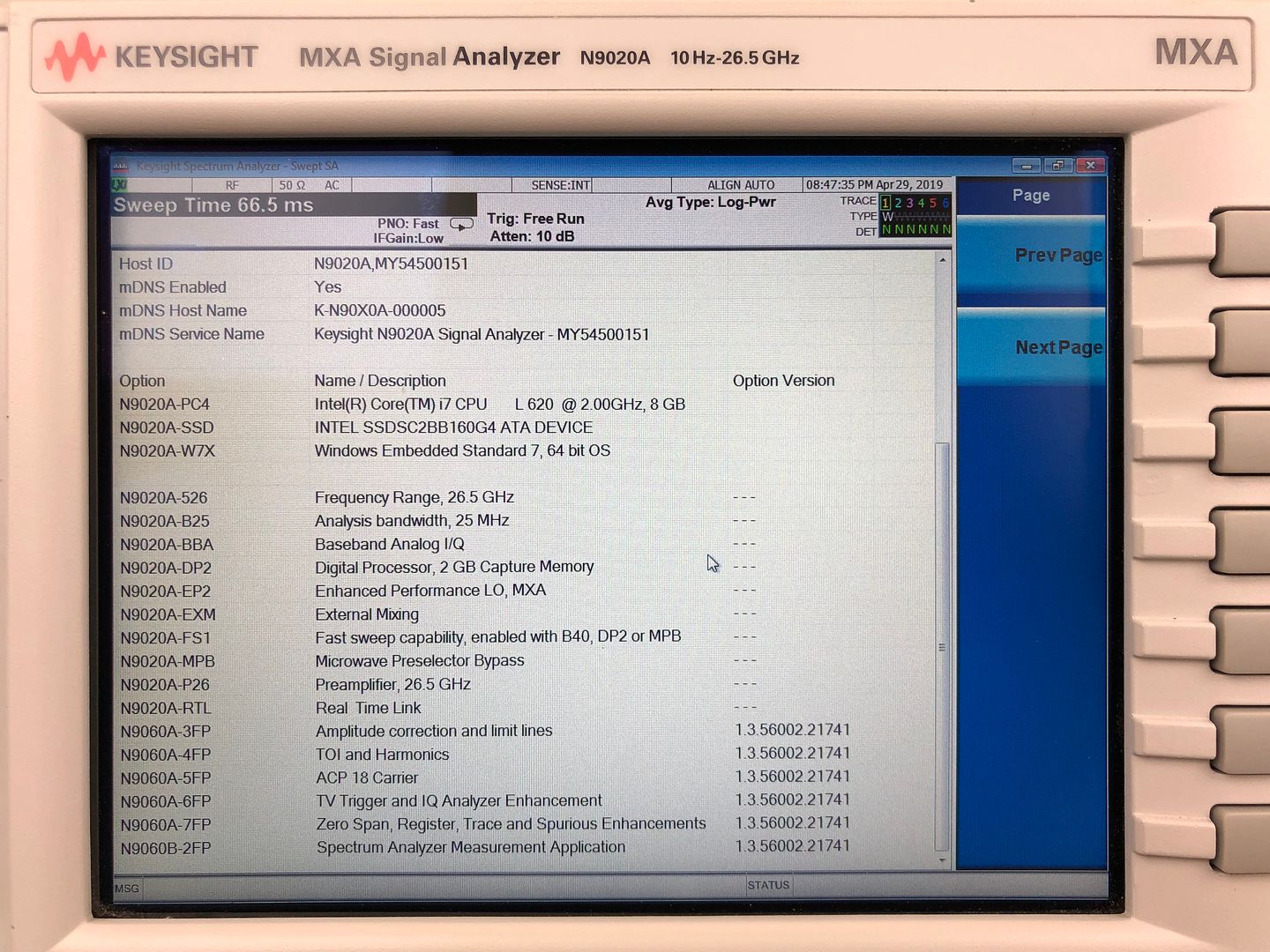Viewport: 1270px width, 952px height.
Task: Click the Trig: Free Run indicator
Action: [x=535, y=219]
